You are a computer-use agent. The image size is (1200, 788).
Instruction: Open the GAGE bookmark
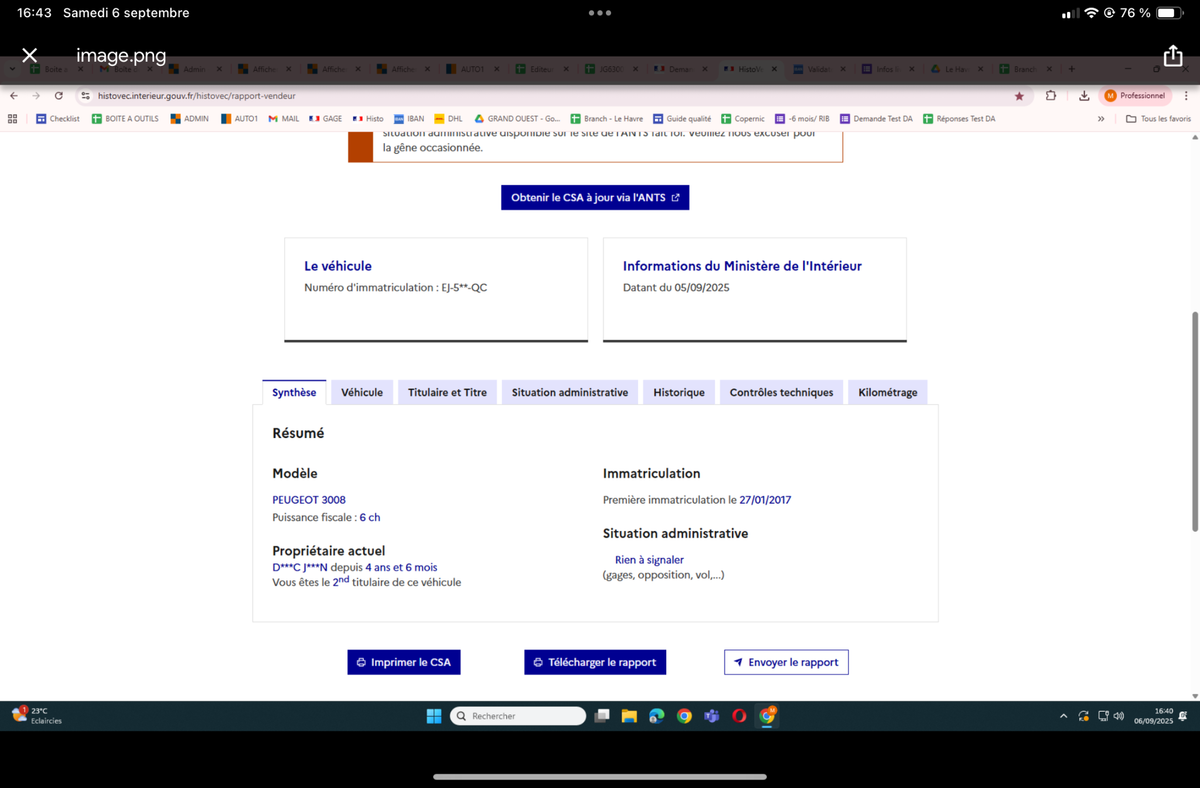click(x=326, y=118)
